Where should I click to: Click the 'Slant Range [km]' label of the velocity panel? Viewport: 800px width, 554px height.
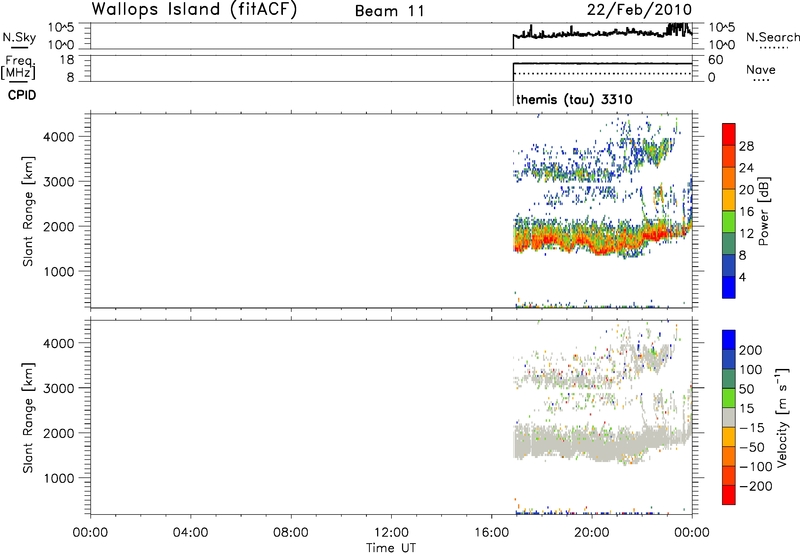[28, 418]
